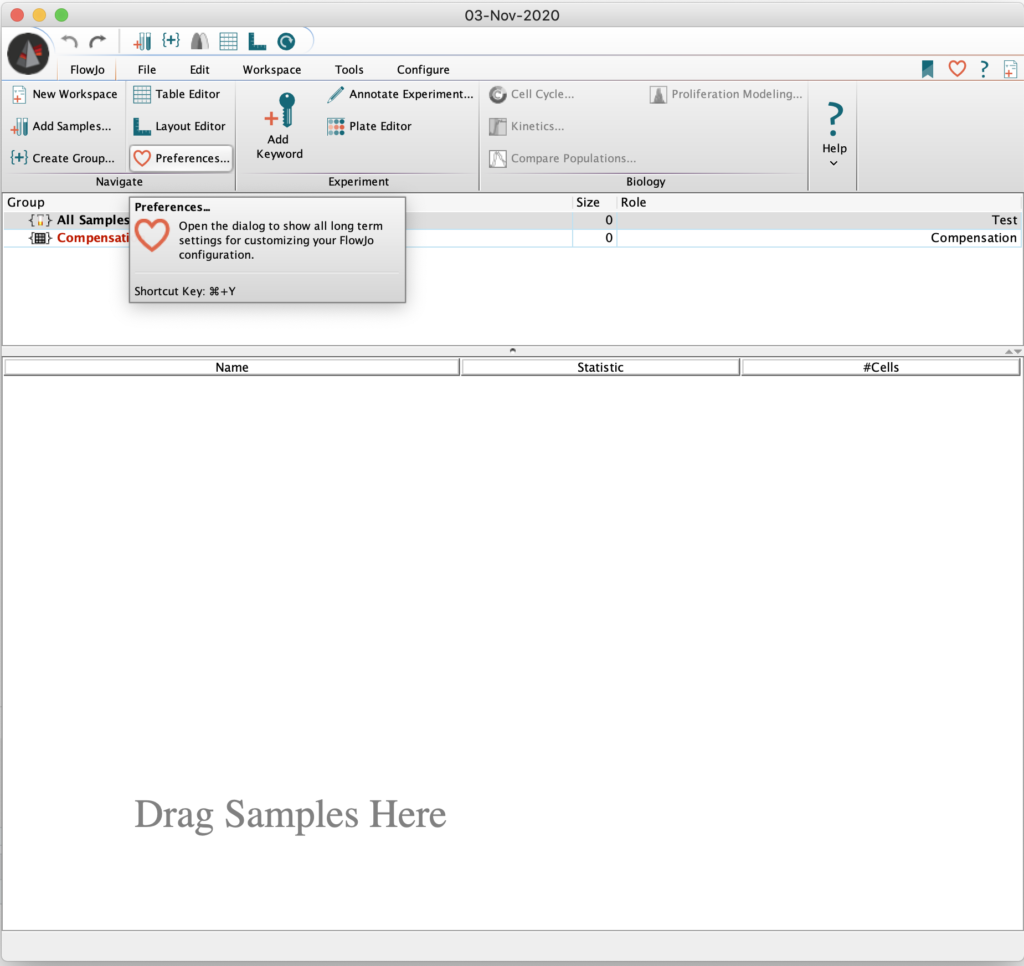This screenshot has width=1024, height=966.
Task: Click the Group column header
Action: [x=287, y=202]
